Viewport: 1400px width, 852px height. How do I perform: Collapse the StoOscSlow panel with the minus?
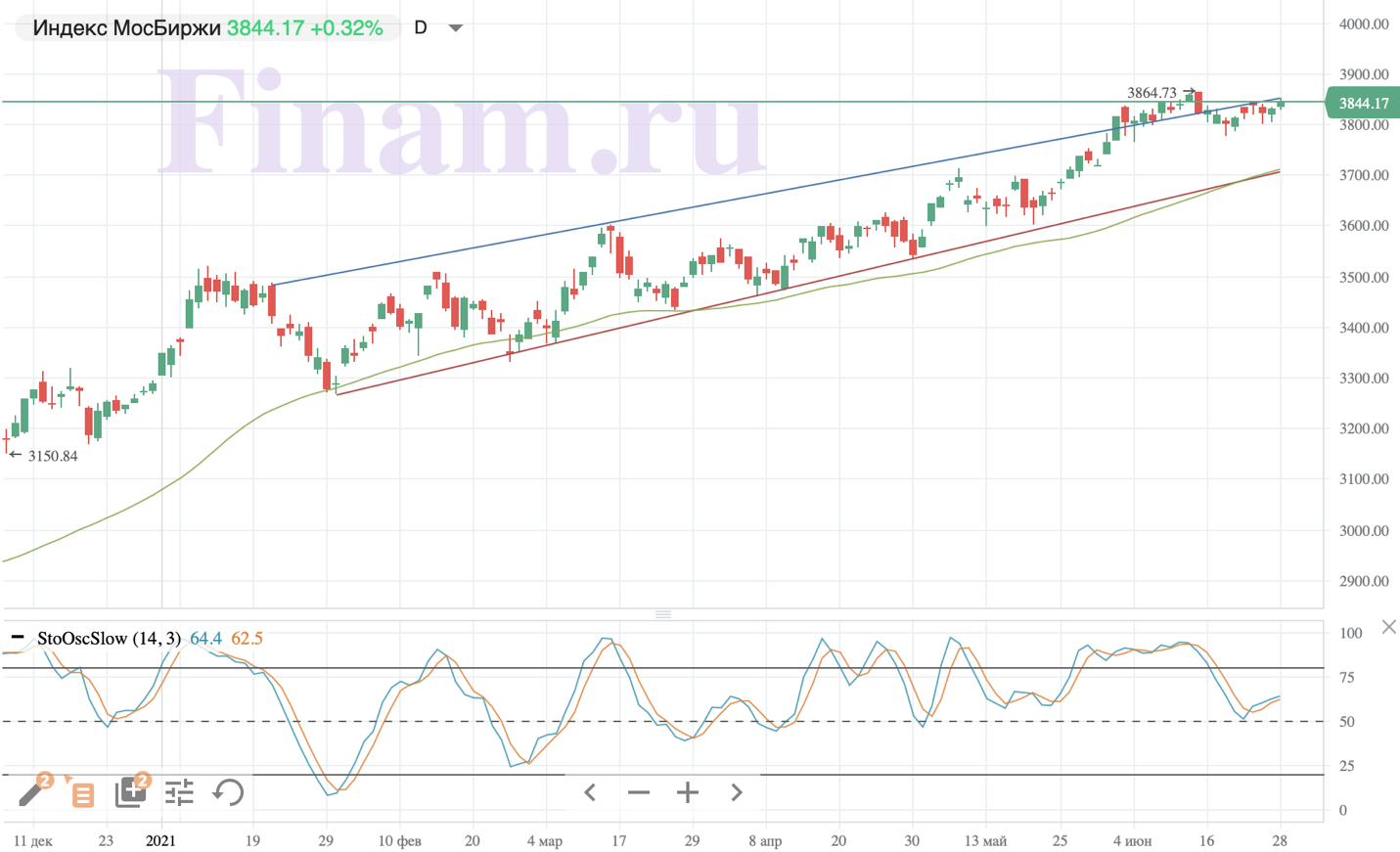17,637
